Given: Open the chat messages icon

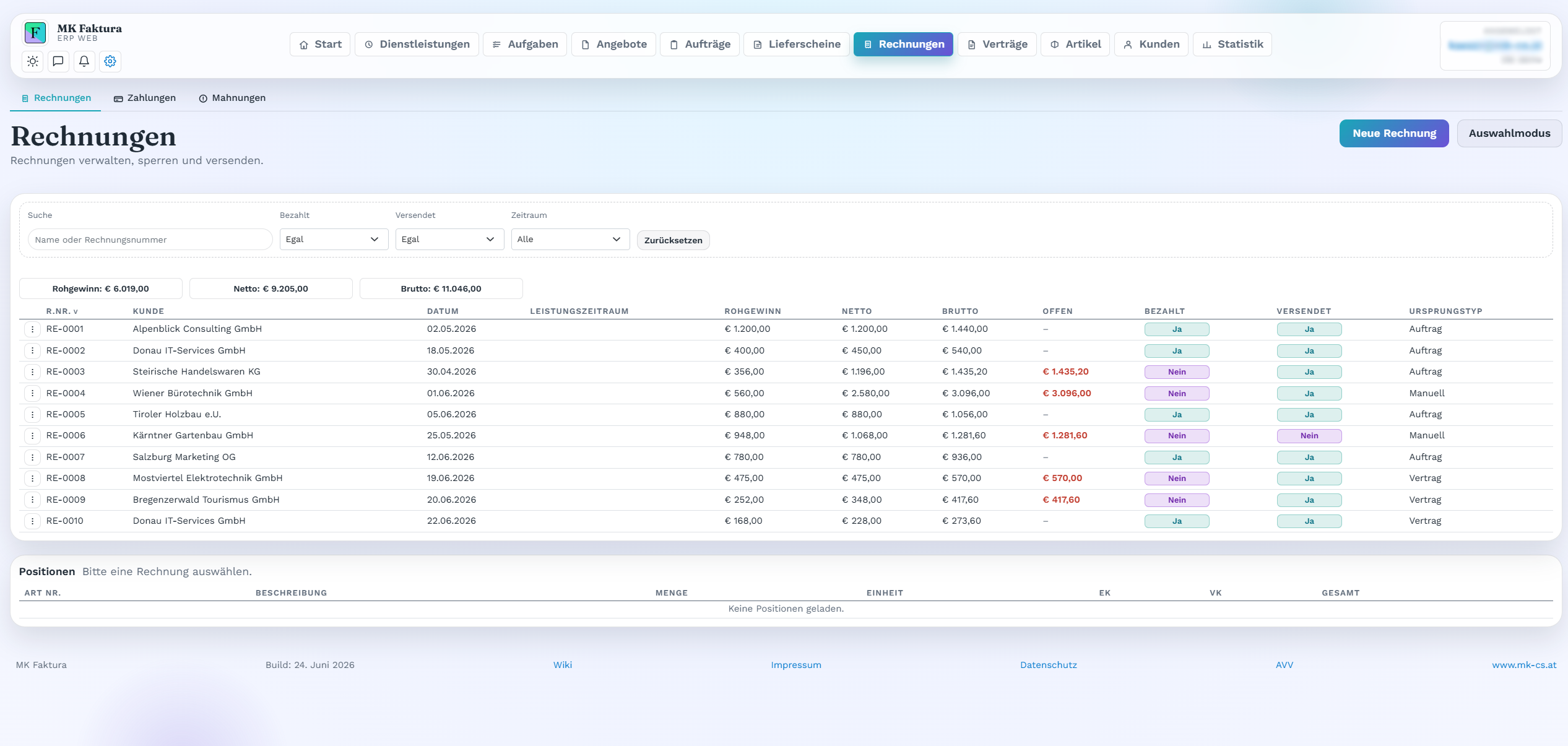Looking at the screenshot, I should [x=58, y=61].
